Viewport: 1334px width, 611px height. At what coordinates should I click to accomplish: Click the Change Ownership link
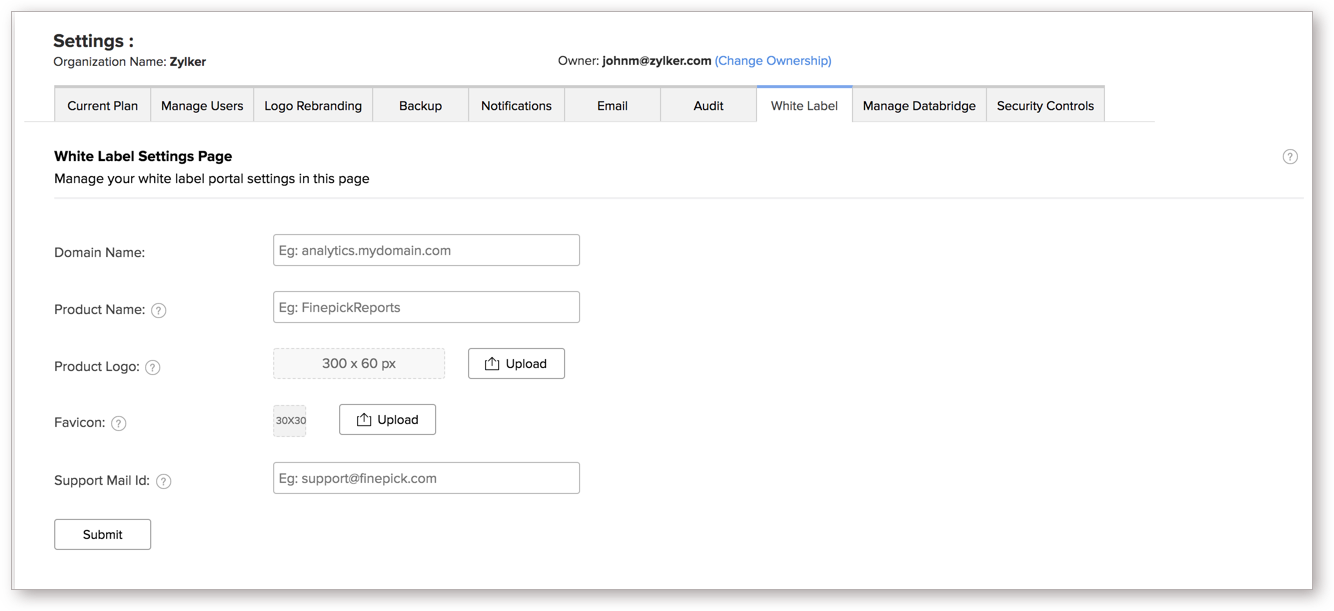point(773,61)
